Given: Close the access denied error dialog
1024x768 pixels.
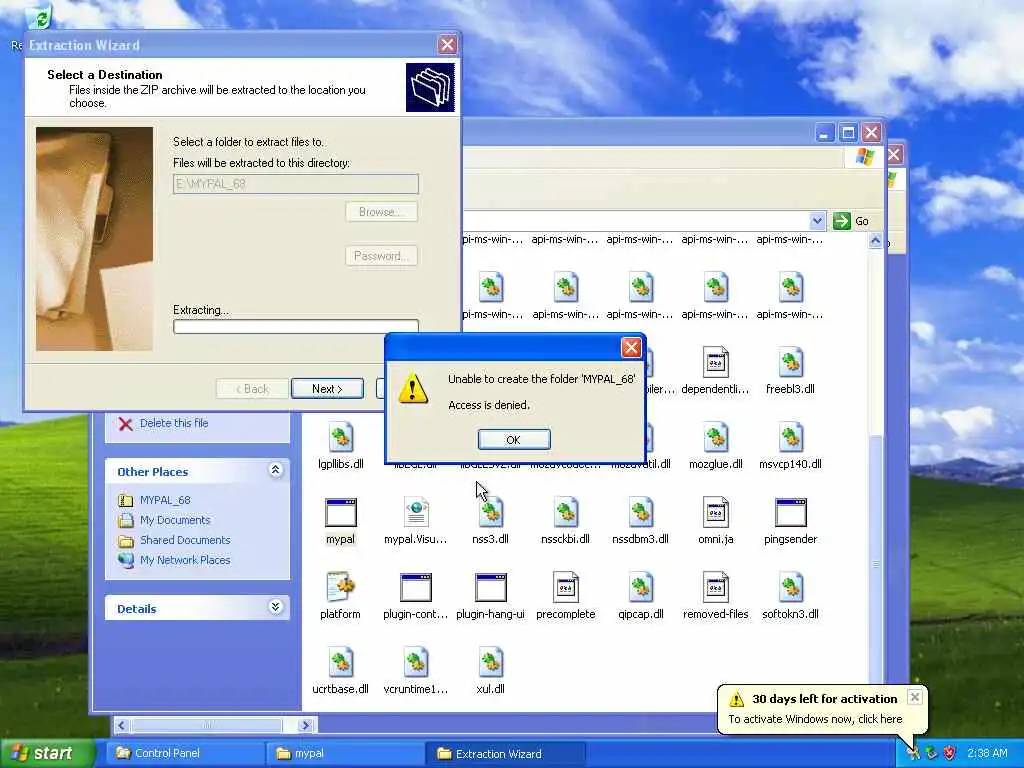Looking at the screenshot, I should pos(631,347).
